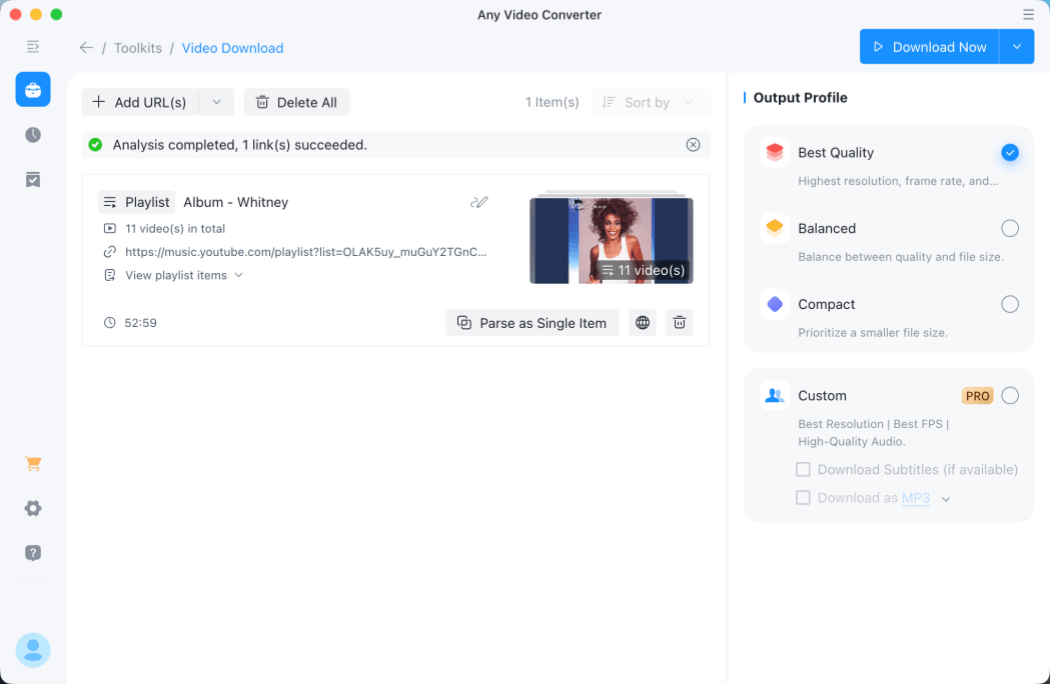Image resolution: width=1050 pixels, height=684 pixels.
Task: Open the MP3 format dropdown chevron
Action: click(x=946, y=498)
